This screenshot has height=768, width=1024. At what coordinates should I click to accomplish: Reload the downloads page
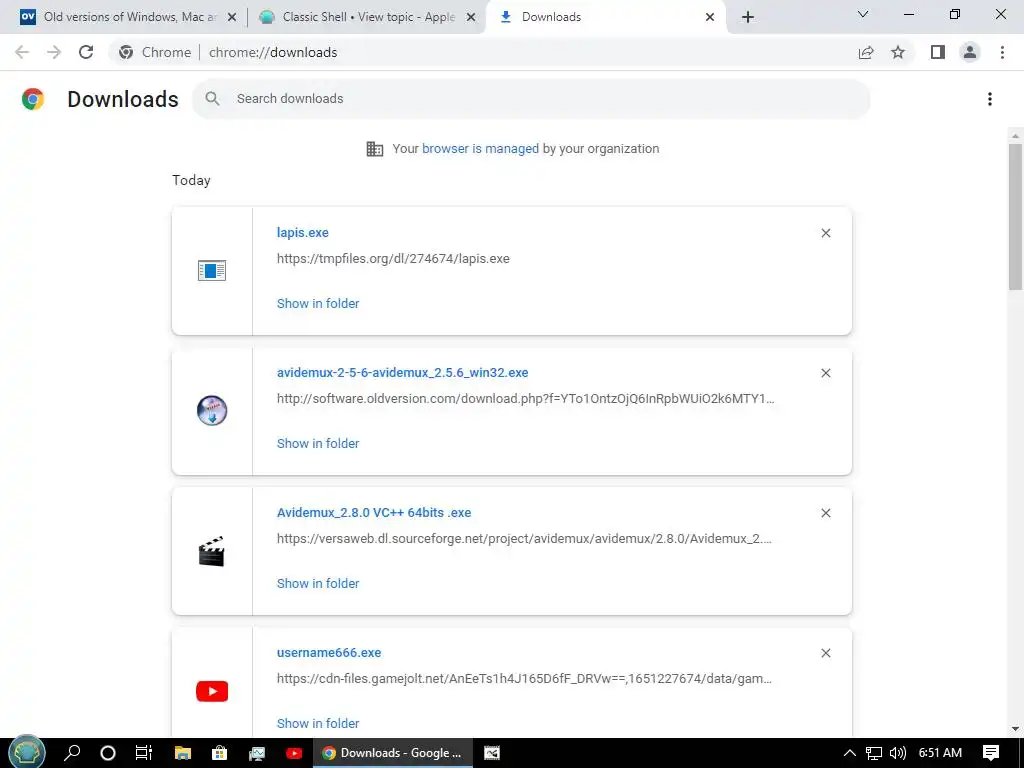pos(86,52)
